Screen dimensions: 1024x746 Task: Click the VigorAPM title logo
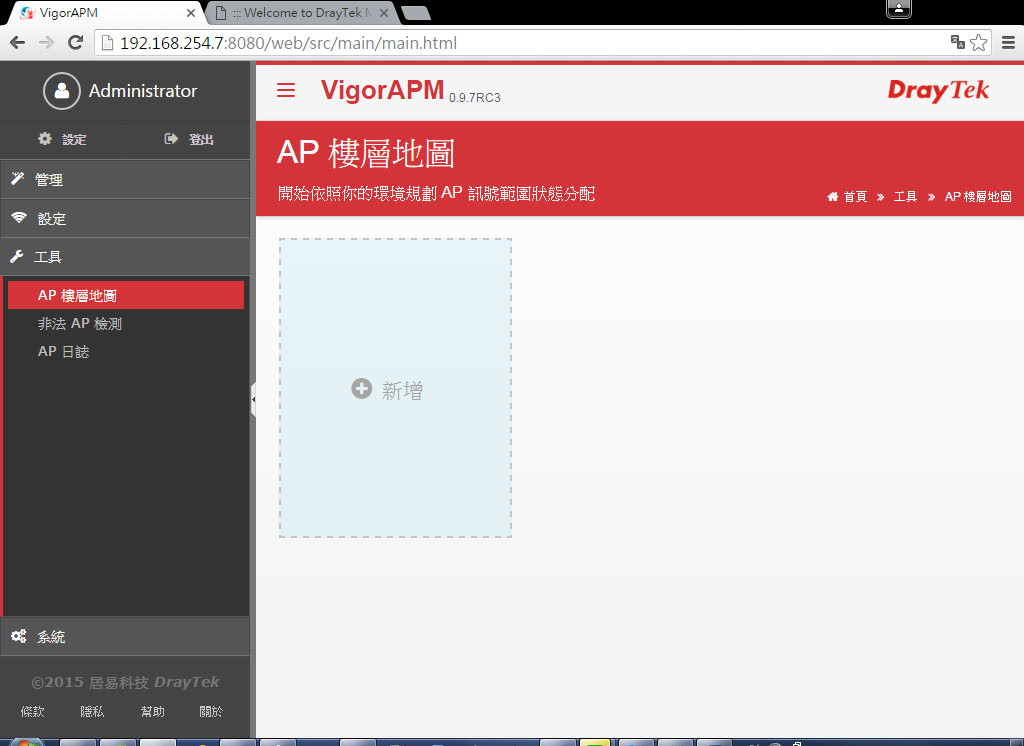[382, 89]
